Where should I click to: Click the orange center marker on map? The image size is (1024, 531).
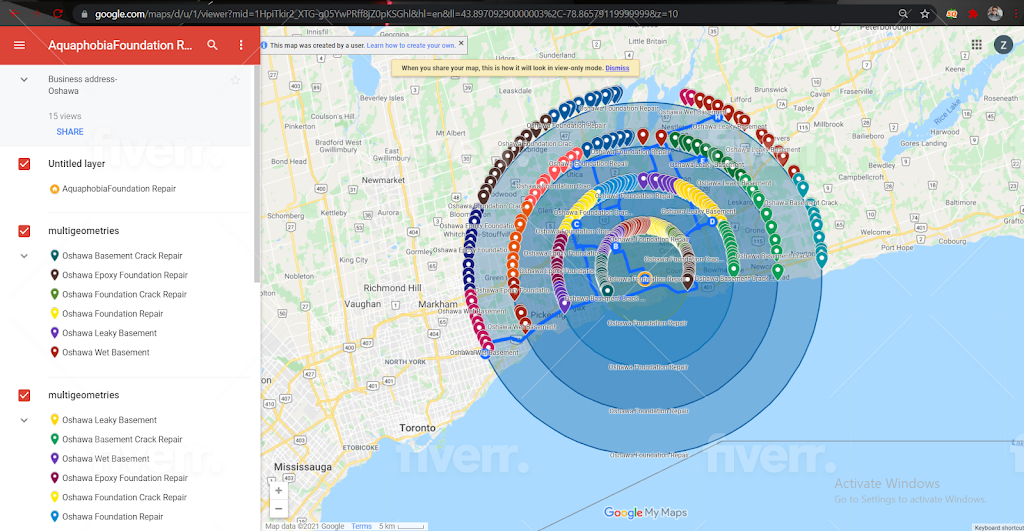[645, 279]
